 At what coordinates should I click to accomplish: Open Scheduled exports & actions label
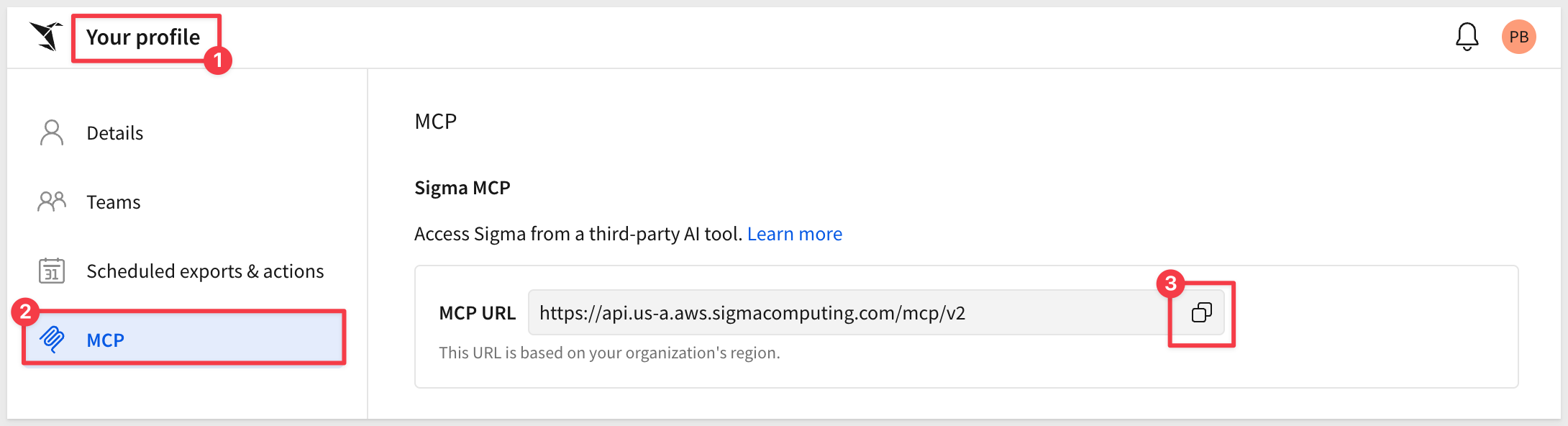[x=205, y=271]
